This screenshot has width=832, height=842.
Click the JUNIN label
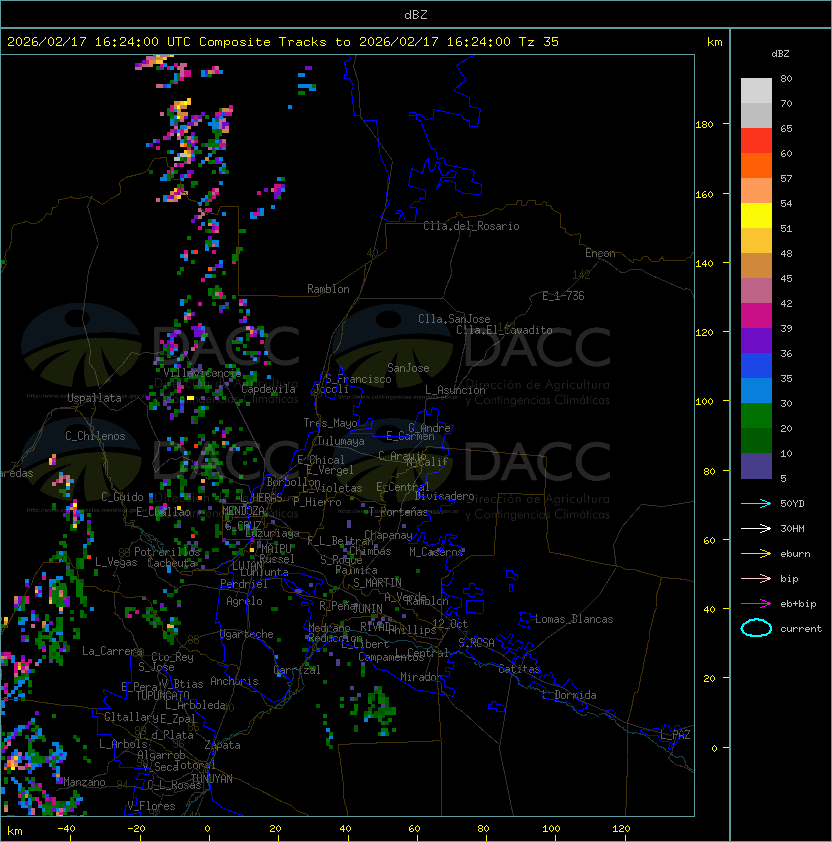coord(367,608)
